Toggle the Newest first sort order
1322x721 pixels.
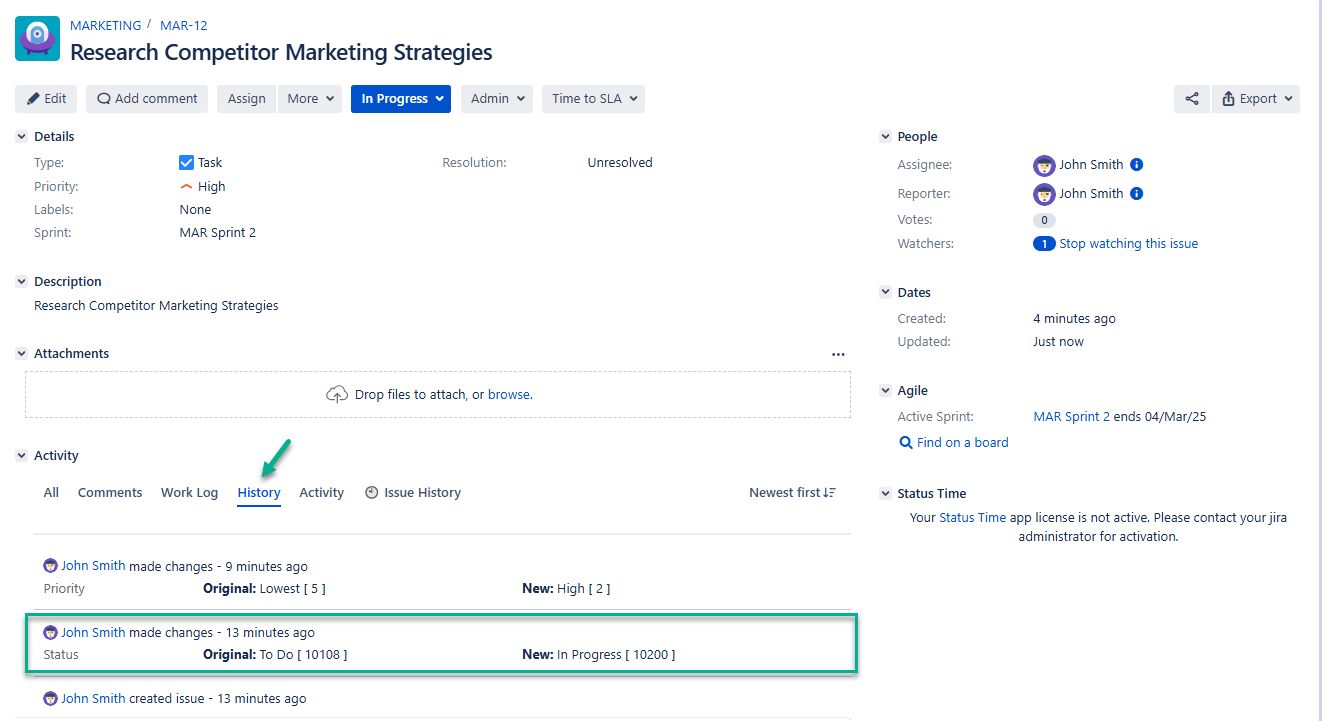[x=792, y=492]
